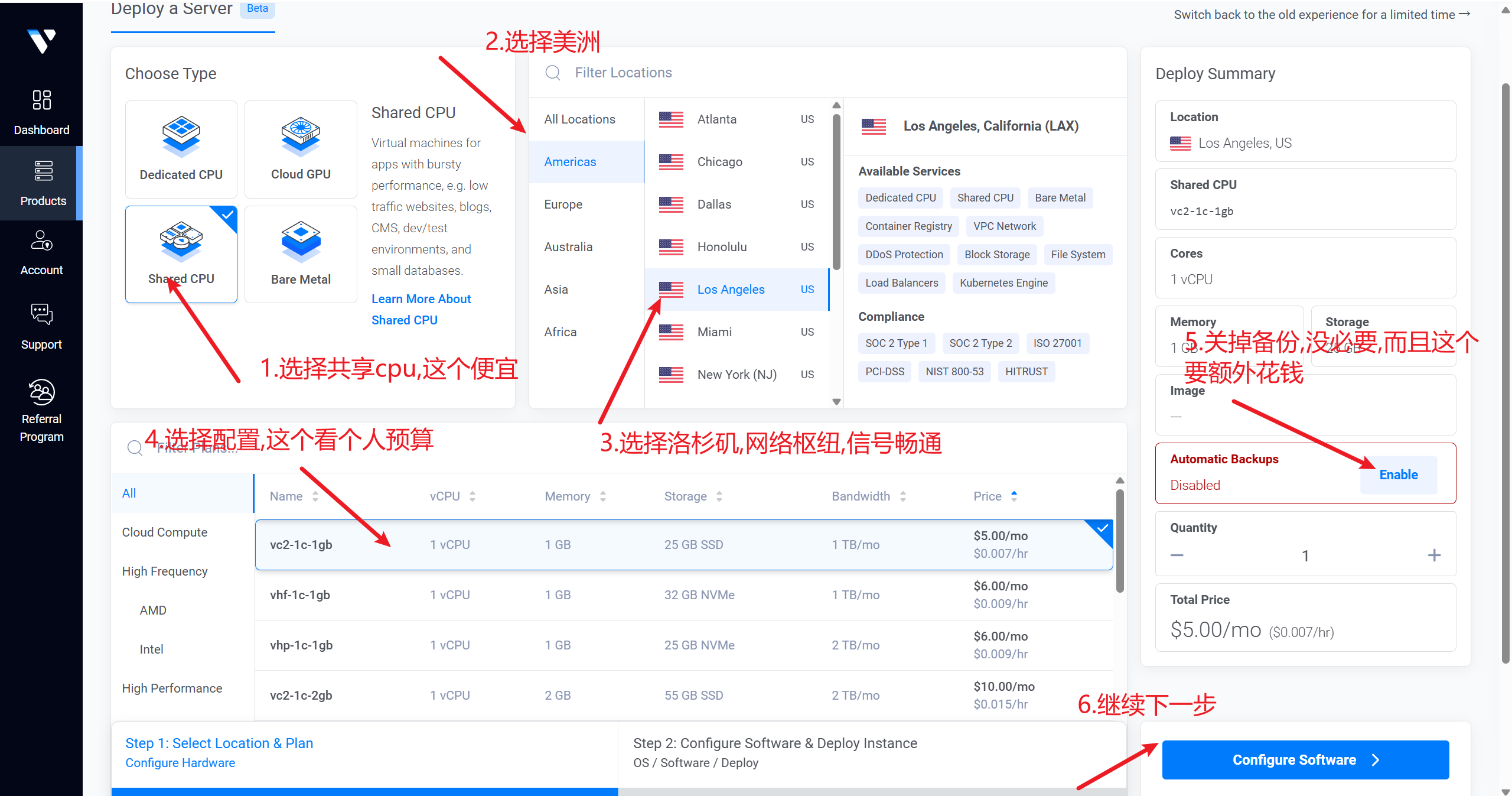The image size is (1512, 796).
Task: Click the ISO 27001 compliance tag
Action: pos(1057,343)
